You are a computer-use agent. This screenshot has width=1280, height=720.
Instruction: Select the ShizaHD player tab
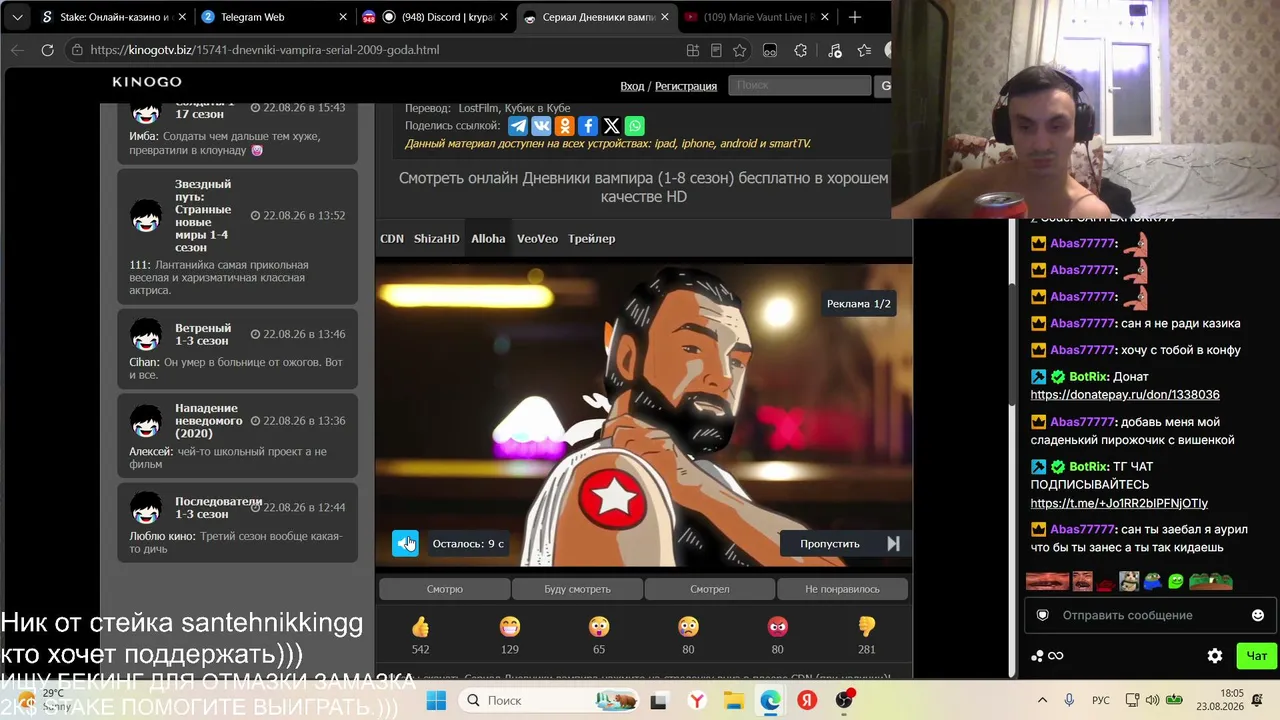[436, 239]
